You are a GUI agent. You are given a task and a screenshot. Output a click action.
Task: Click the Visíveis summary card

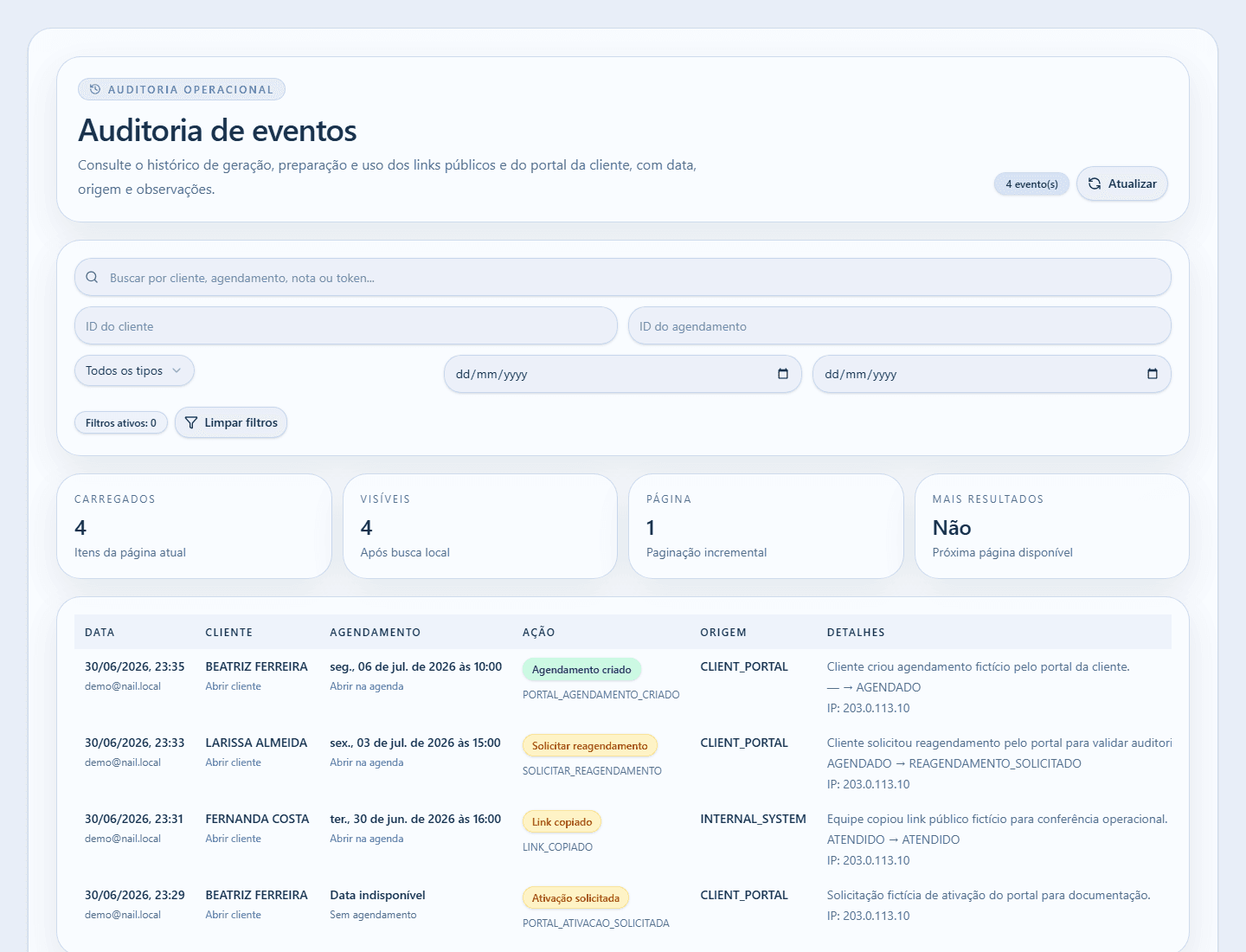click(x=480, y=526)
